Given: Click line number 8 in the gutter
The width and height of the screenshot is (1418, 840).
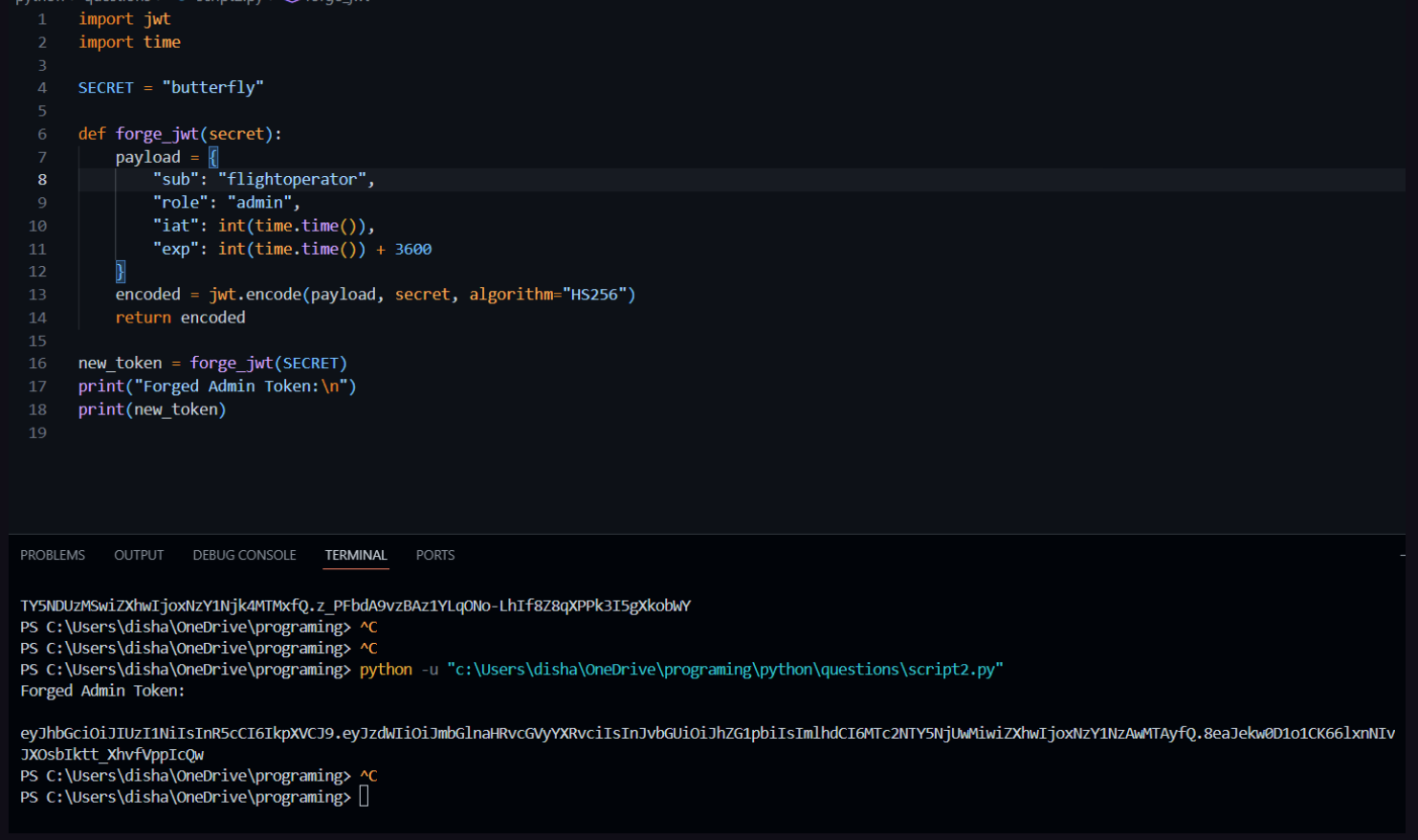Looking at the screenshot, I should [x=41, y=180].
